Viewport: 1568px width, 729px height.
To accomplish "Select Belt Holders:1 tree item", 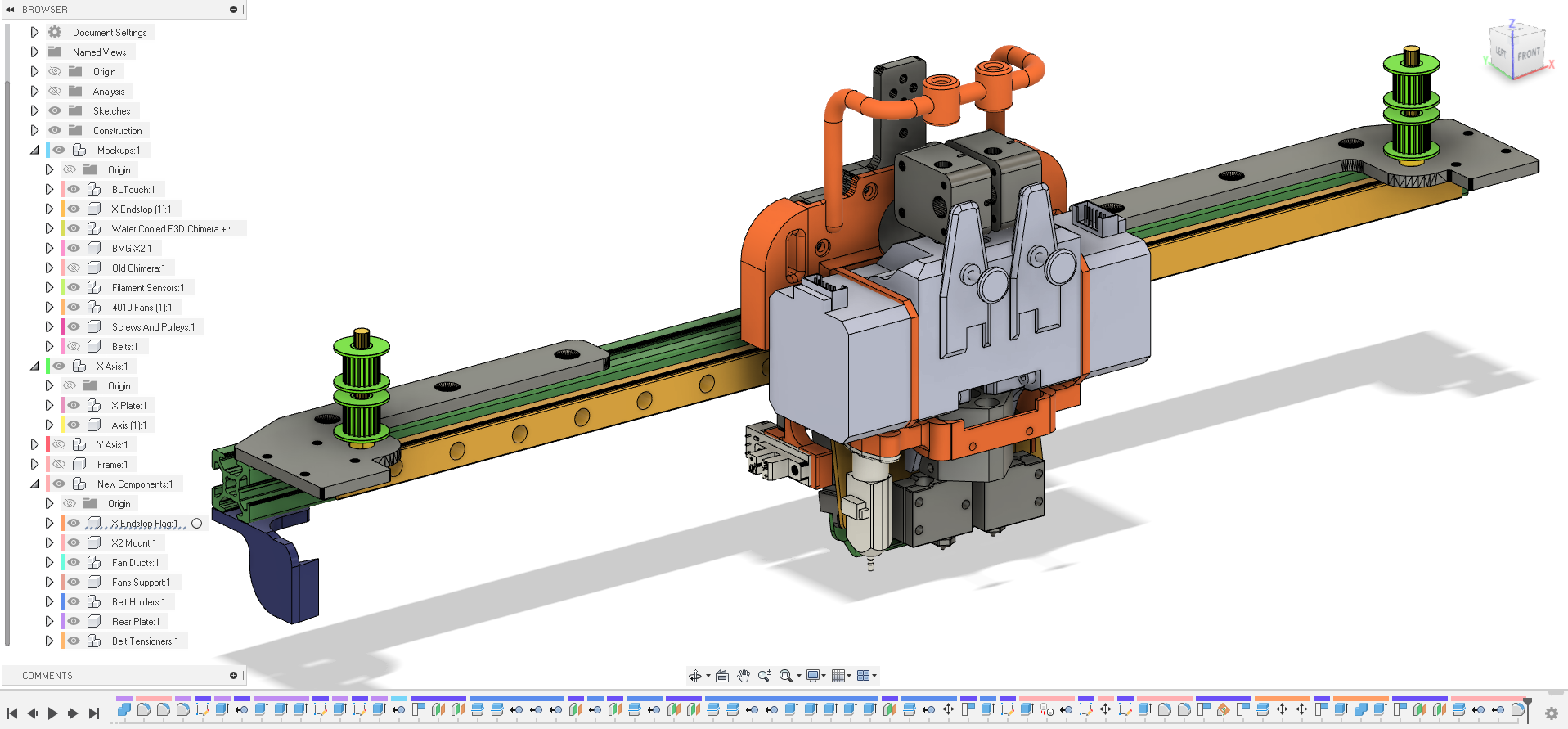I will (139, 602).
